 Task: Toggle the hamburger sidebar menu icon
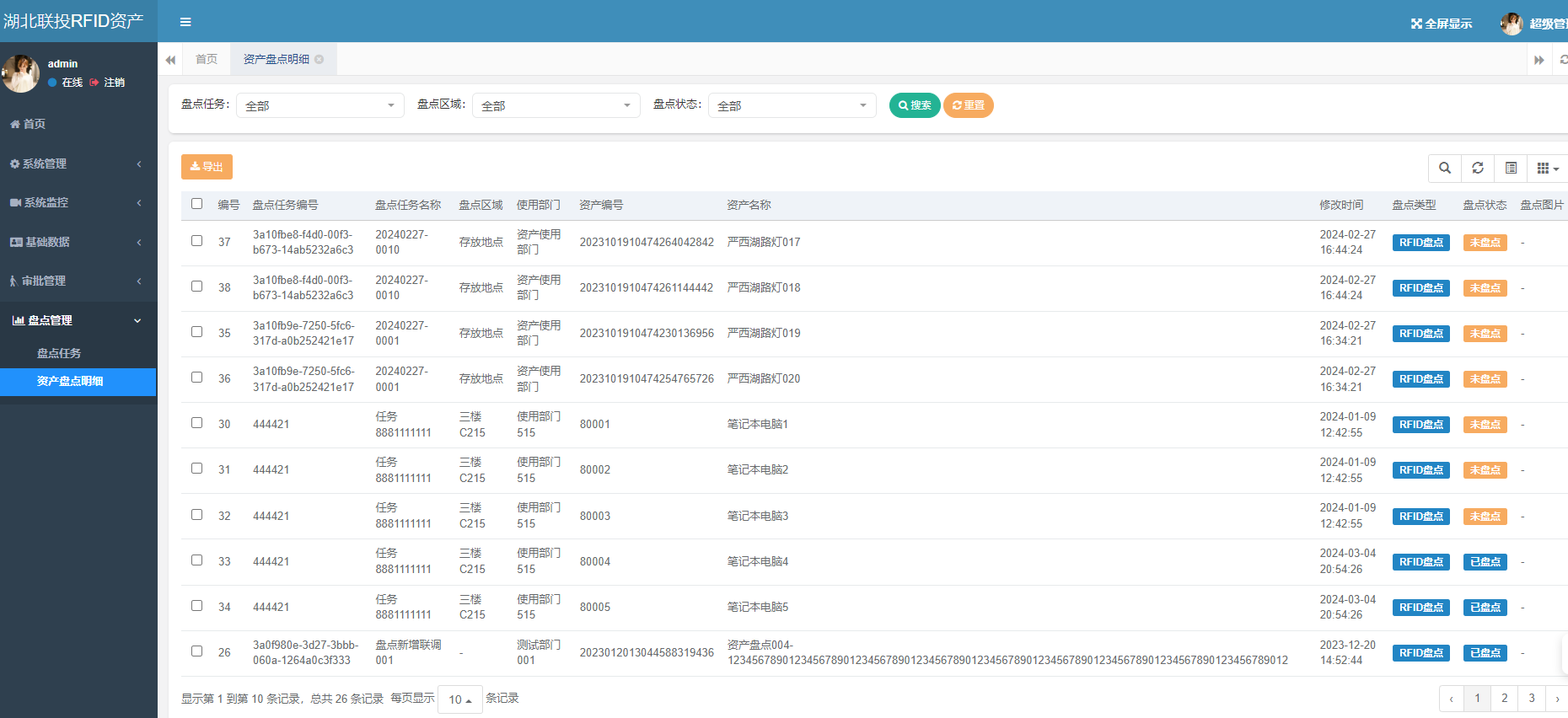[x=185, y=22]
